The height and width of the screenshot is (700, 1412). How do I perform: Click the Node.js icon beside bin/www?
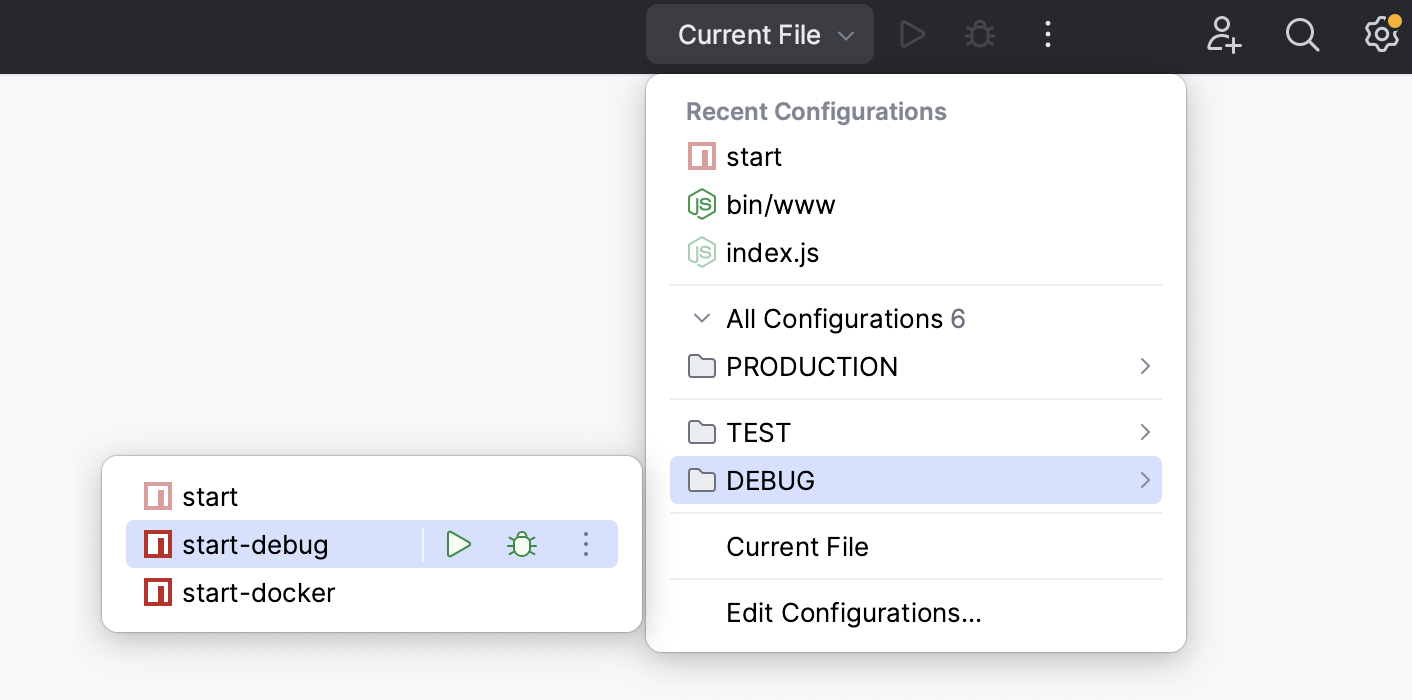pos(701,204)
